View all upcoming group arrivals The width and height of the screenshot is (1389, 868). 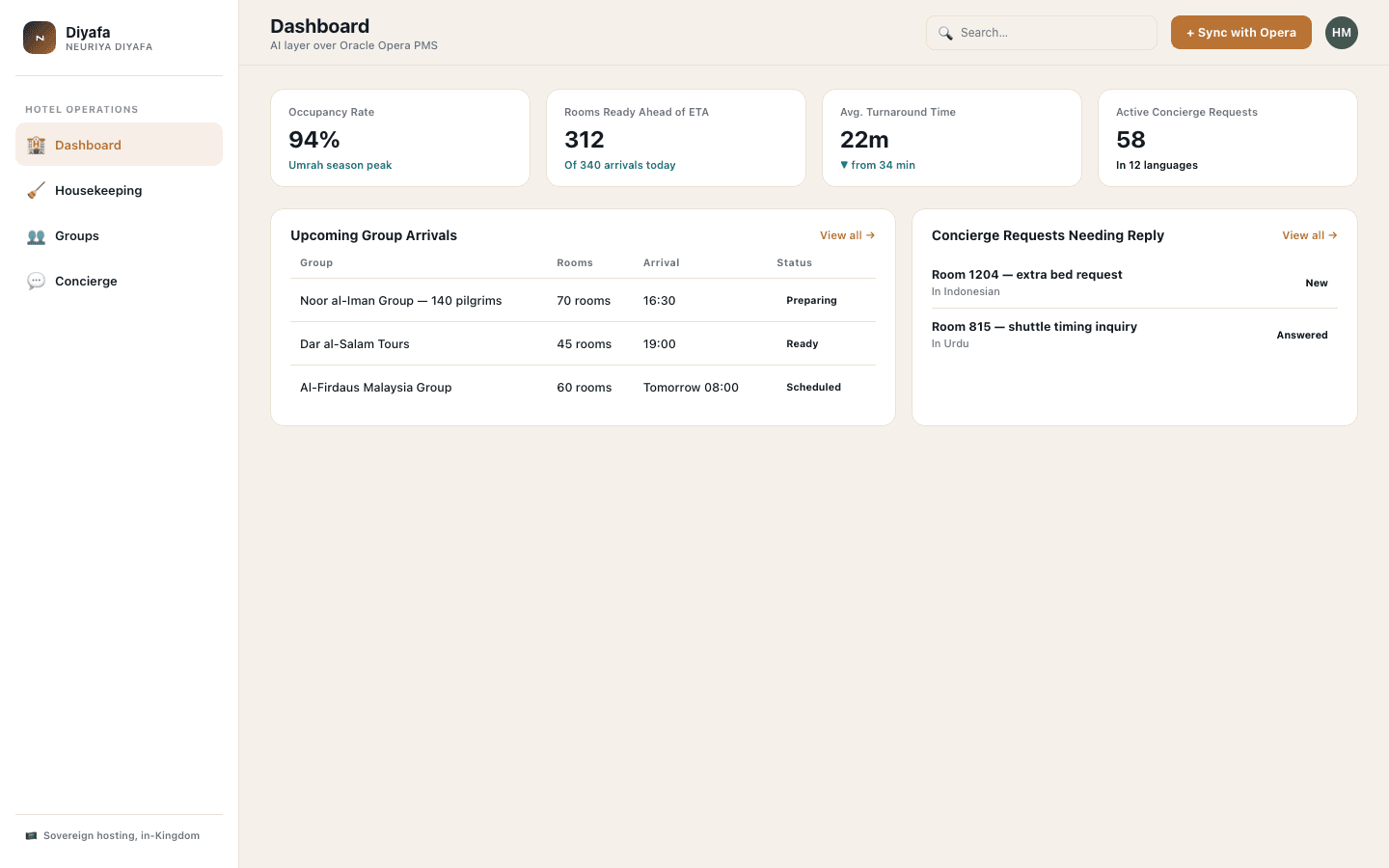pos(847,235)
